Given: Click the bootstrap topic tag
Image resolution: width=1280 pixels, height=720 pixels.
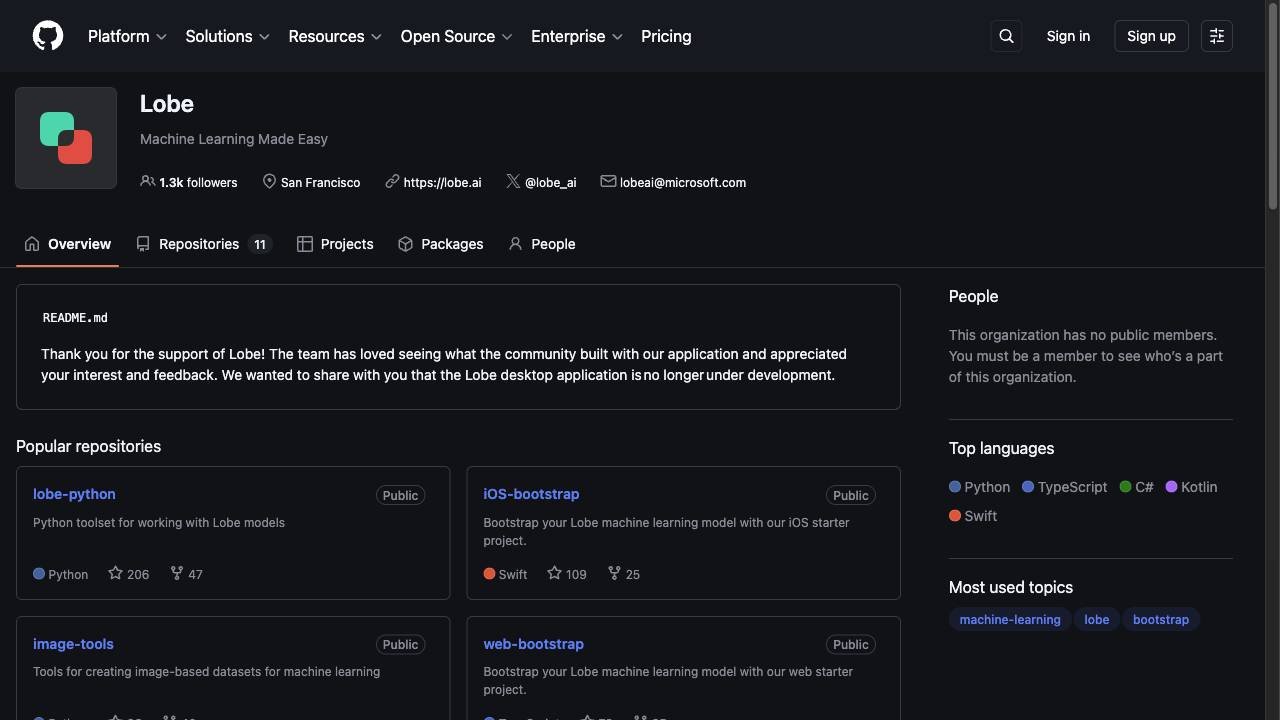Looking at the screenshot, I should (1161, 619).
